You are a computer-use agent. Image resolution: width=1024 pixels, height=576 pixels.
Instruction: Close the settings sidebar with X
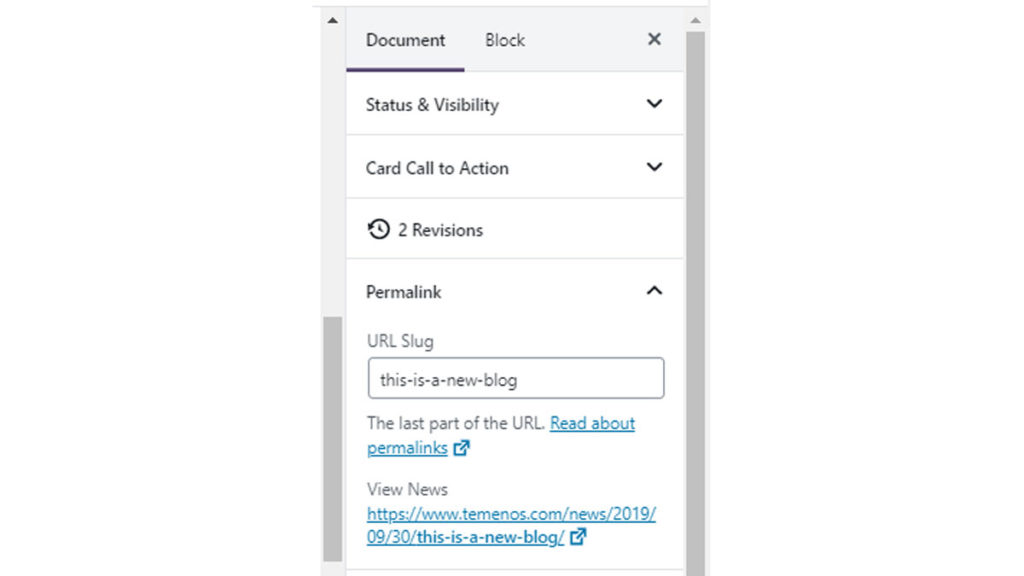(x=654, y=40)
